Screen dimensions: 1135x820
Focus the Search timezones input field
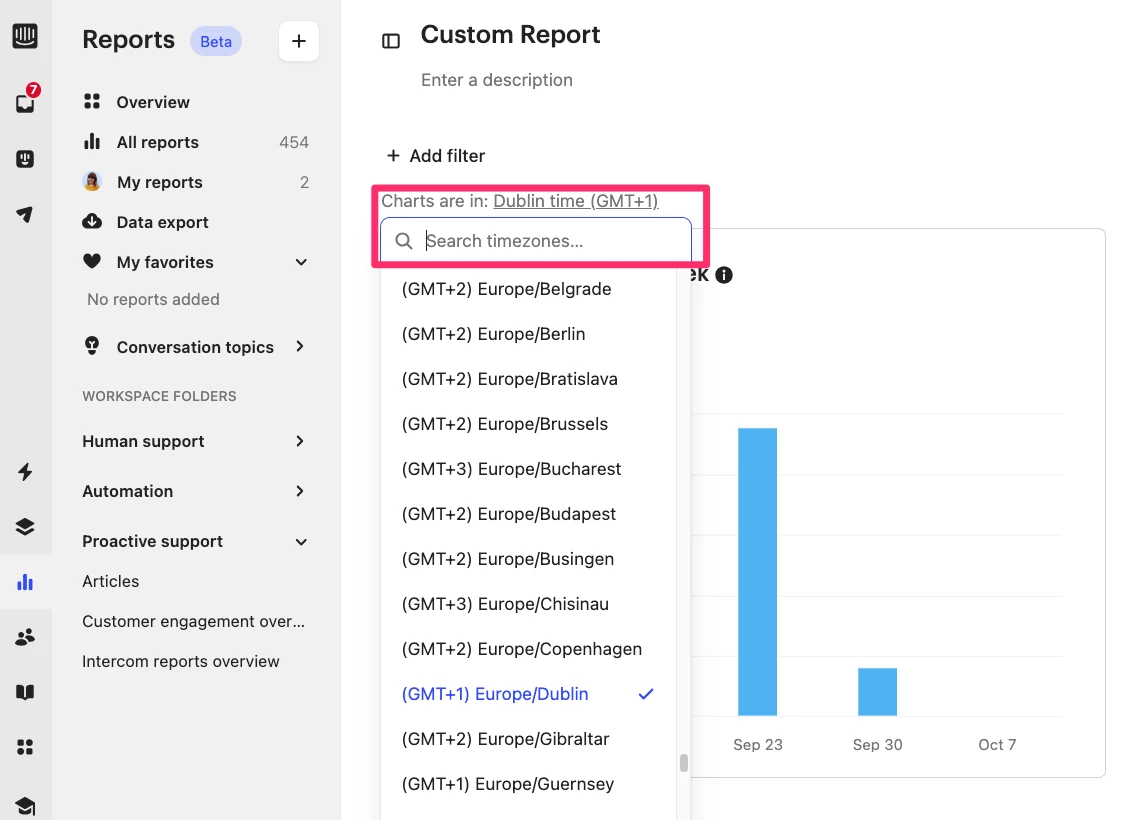[x=536, y=241]
